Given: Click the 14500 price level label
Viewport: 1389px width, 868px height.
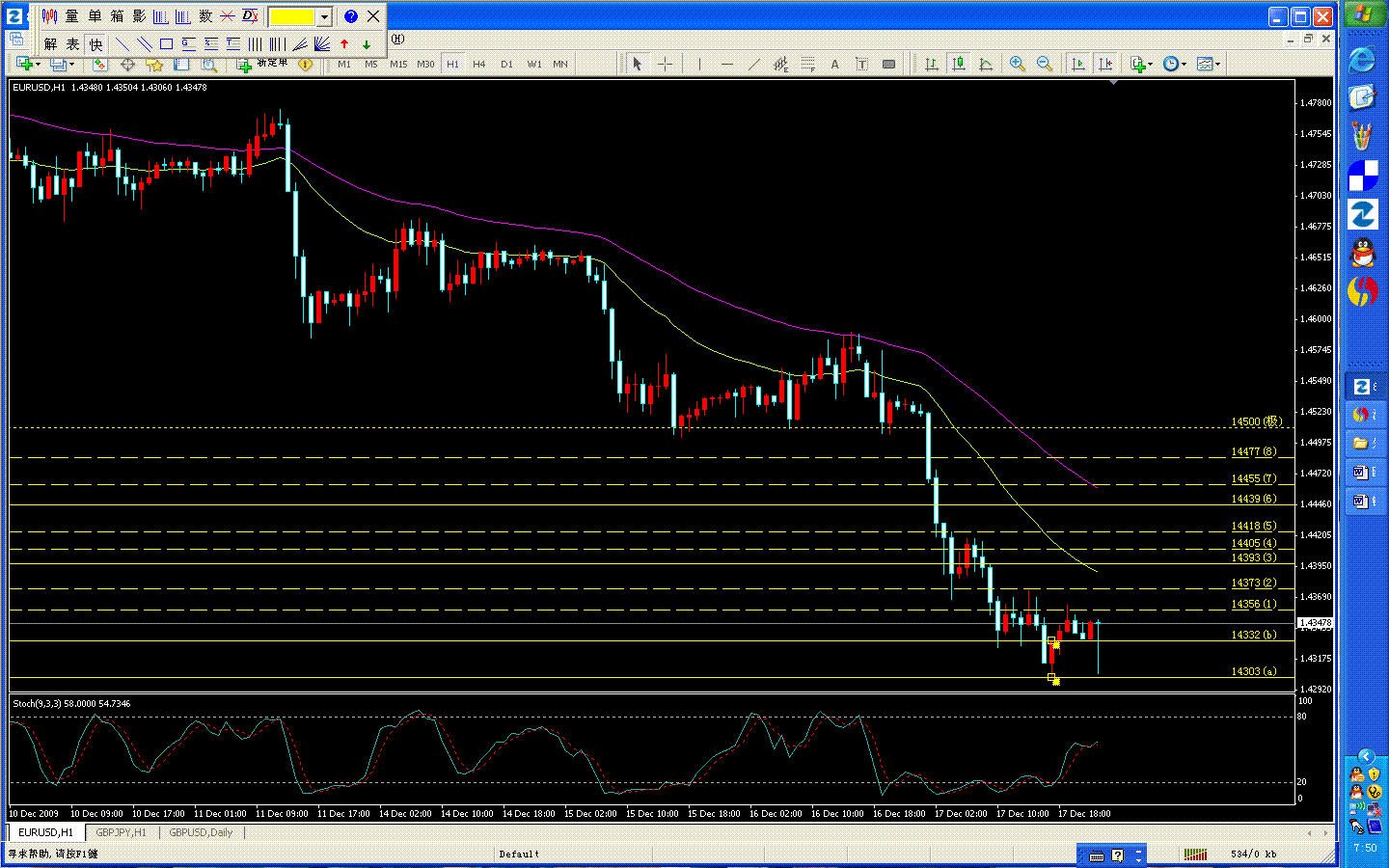Looking at the screenshot, I should click(x=1255, y=421).
